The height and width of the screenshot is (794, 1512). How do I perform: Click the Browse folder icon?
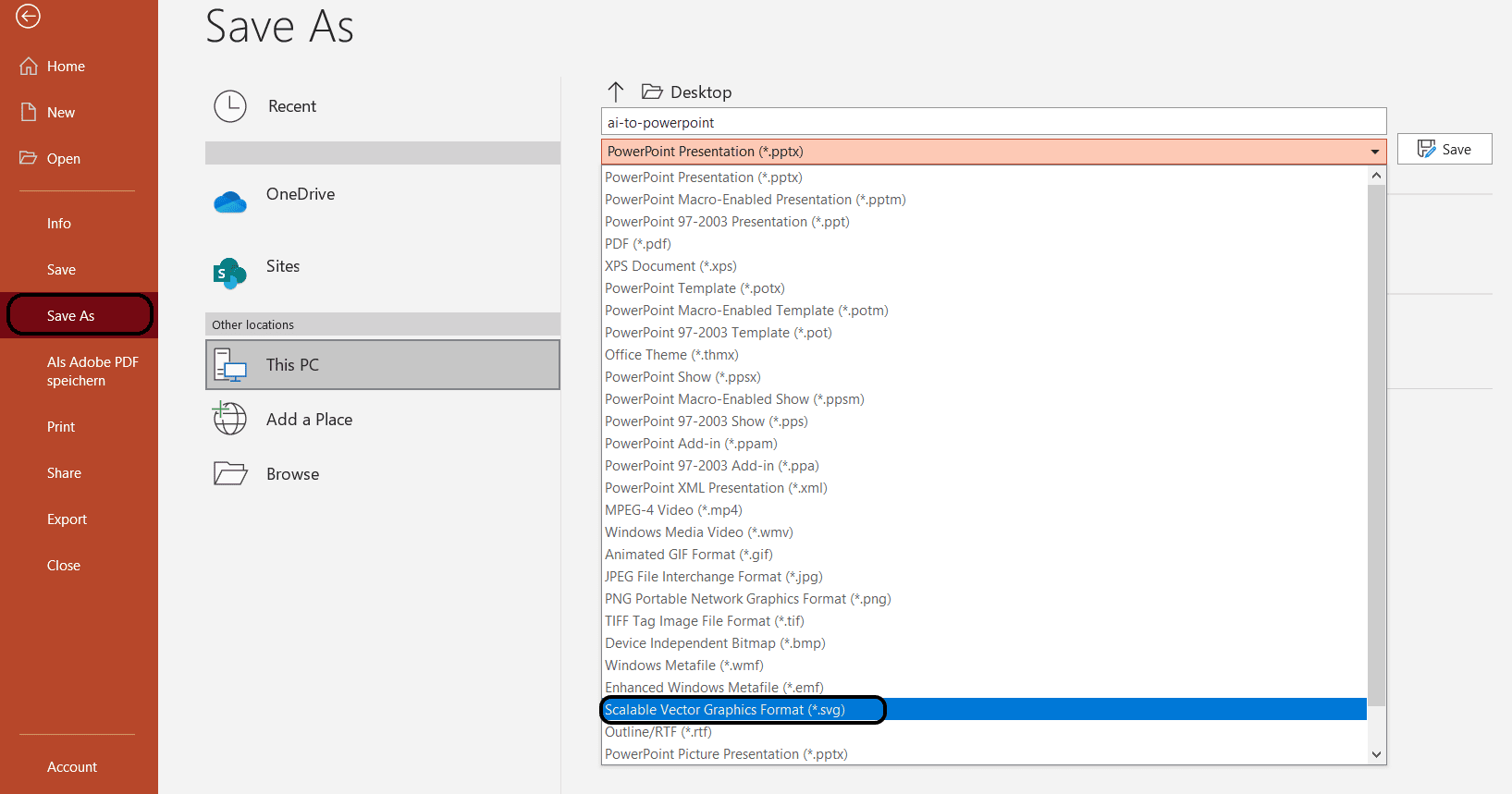click(230, 473)
